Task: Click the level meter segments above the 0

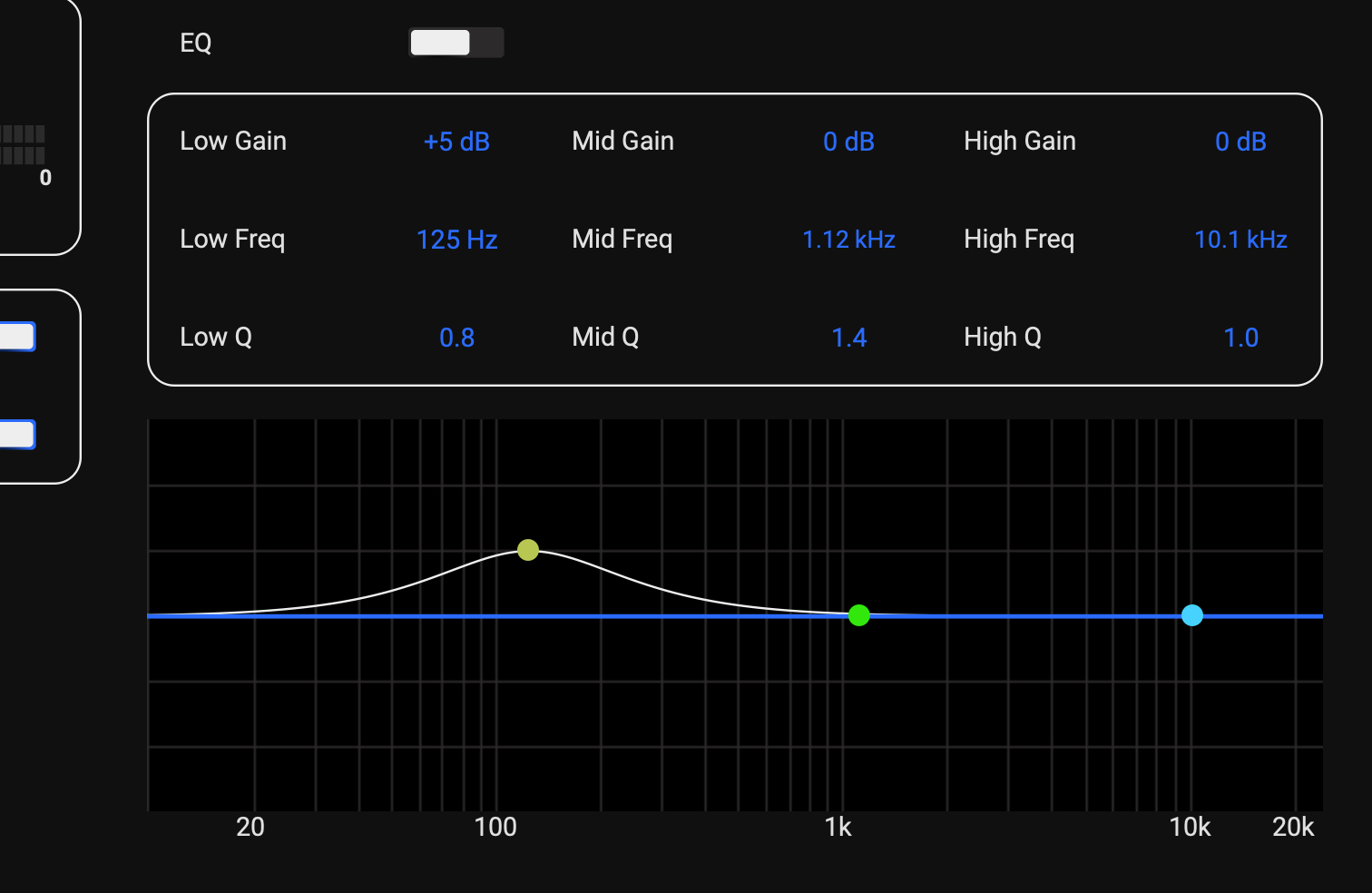Action: 23,144
